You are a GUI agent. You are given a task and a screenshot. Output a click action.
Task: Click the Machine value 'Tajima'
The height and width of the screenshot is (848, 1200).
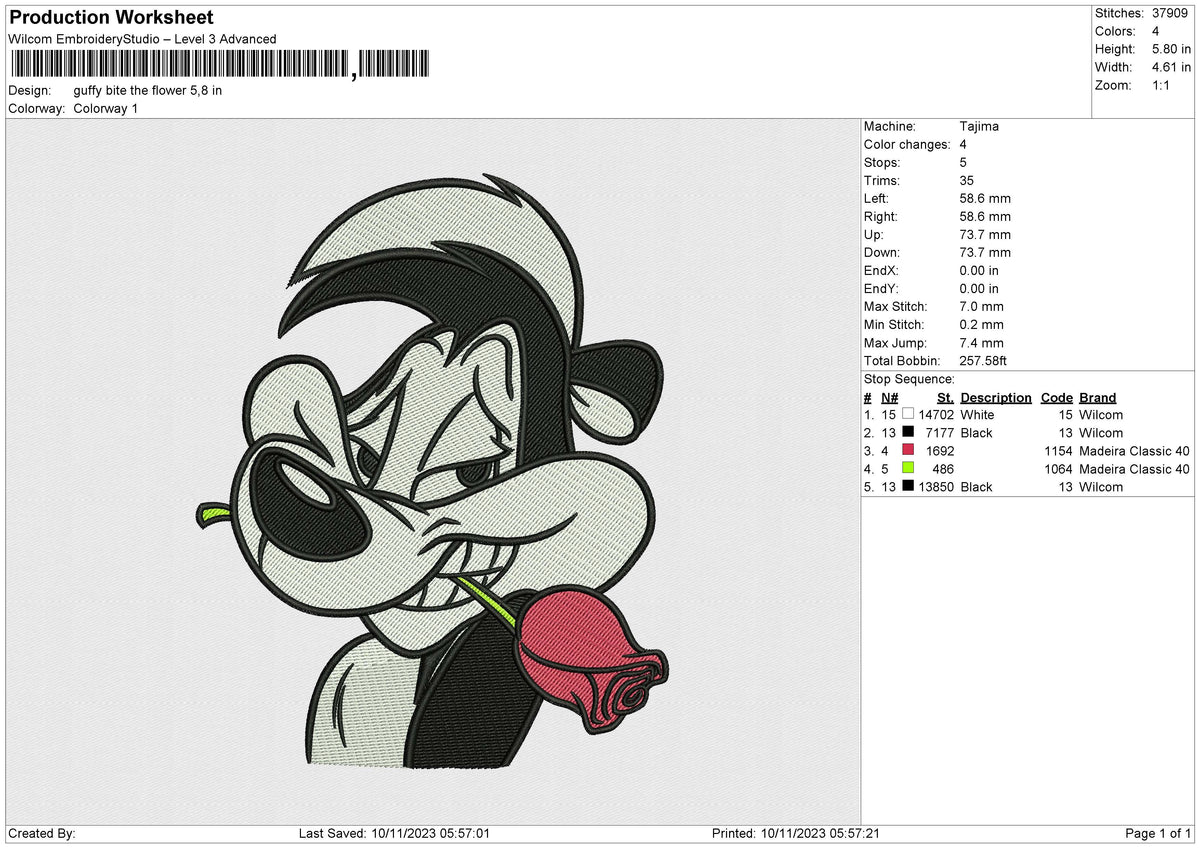tap(979, 126)
